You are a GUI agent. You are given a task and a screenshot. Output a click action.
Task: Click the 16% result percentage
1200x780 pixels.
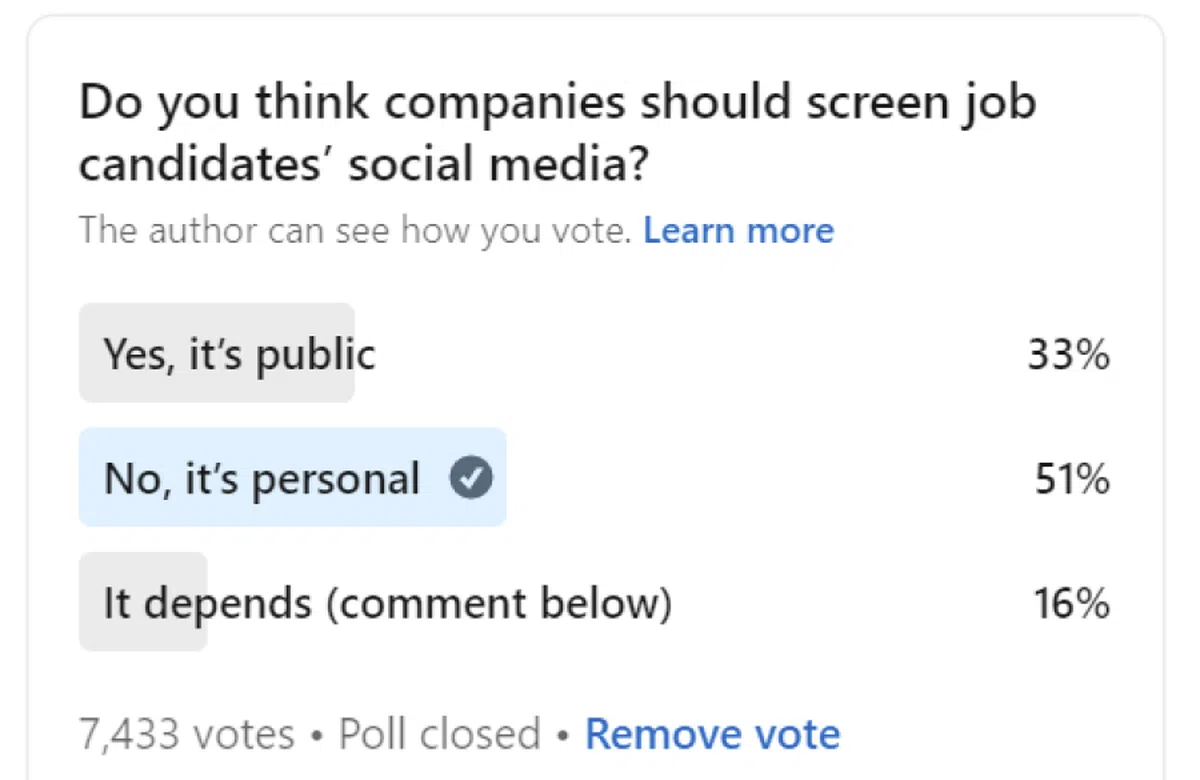pos(1071,604)
